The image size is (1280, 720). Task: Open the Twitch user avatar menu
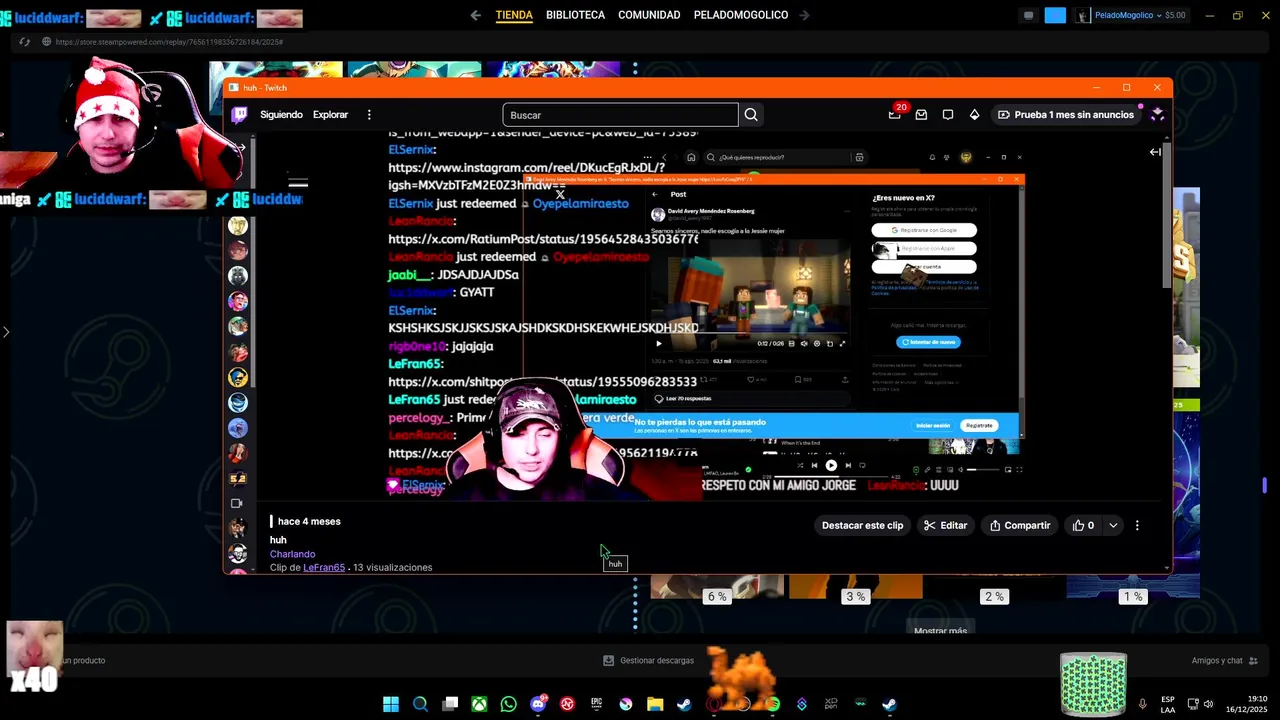click(1157, 114)
